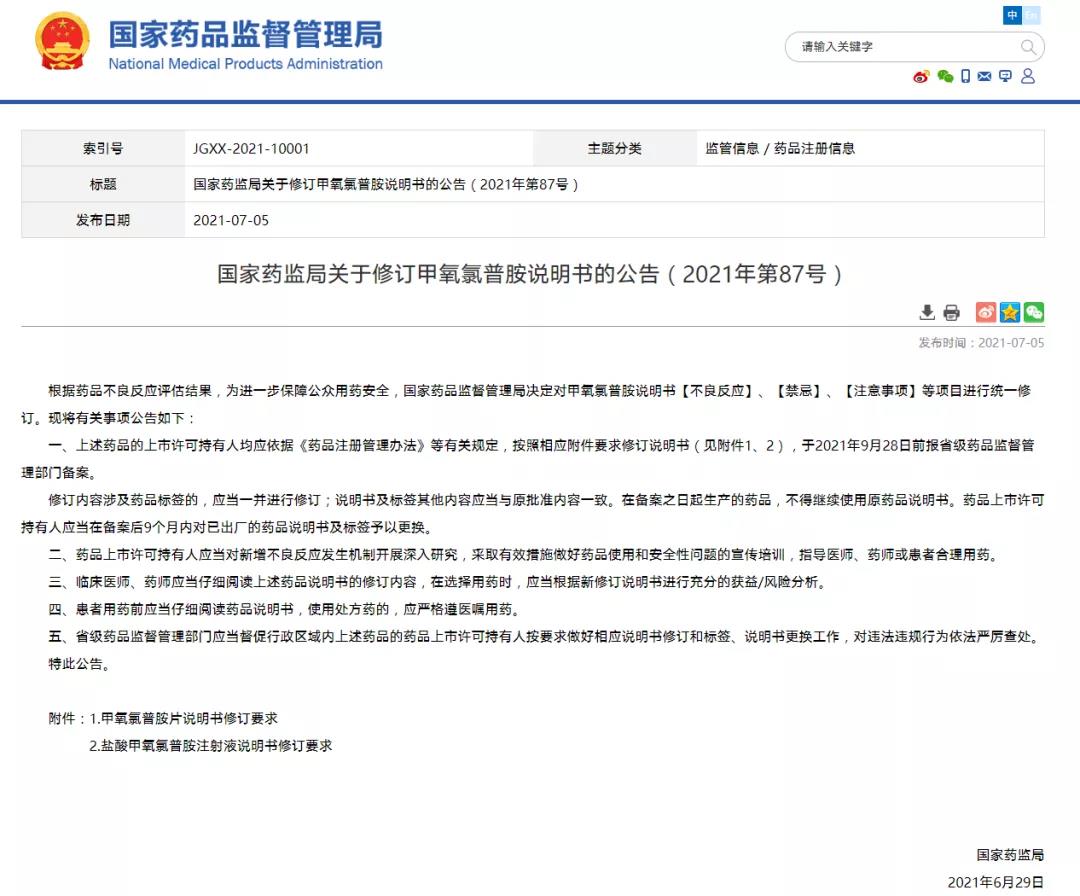Switch language to English with En button
This screenshot has height=896, width=1080.
[1031, 15]
